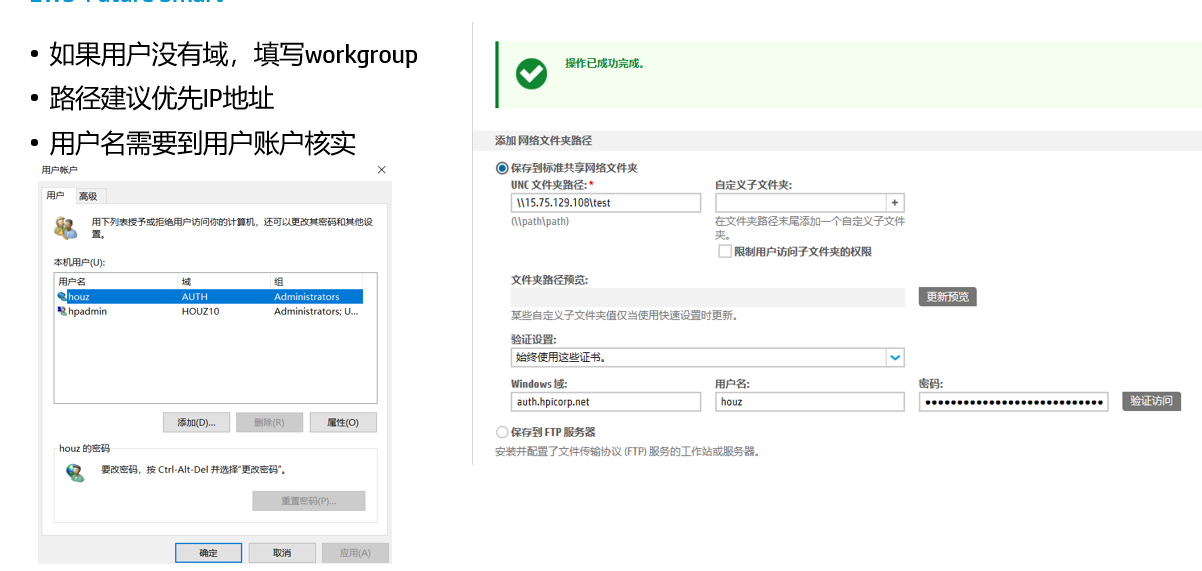Screen dimensions: 1202x571
Task: Click the 操作已成功完成 message text
Action: pos(605,63)
